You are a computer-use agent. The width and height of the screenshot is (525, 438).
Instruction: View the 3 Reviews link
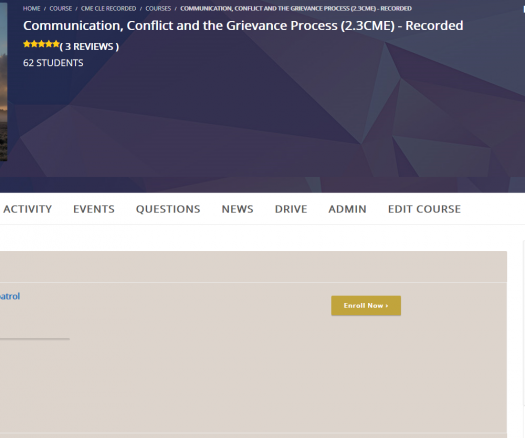click(89, 47)
